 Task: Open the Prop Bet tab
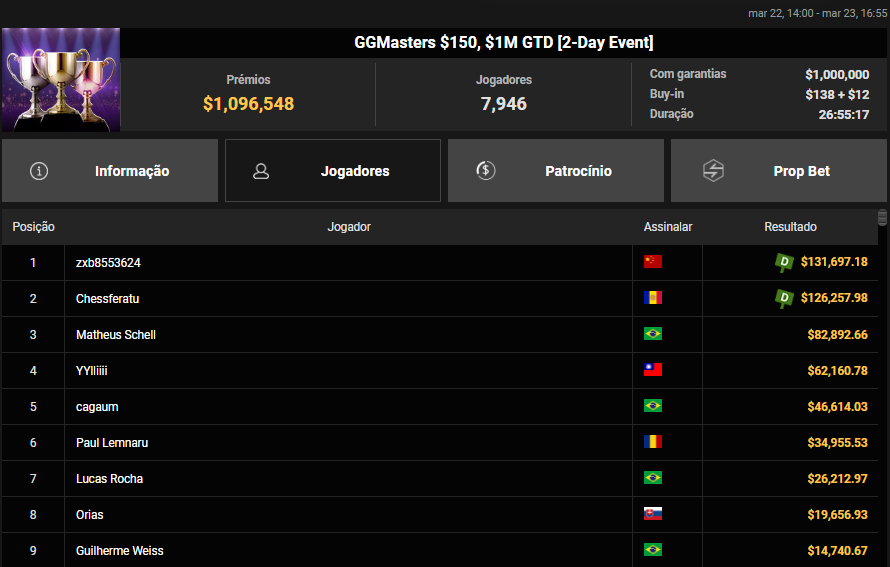click(779, 171)
